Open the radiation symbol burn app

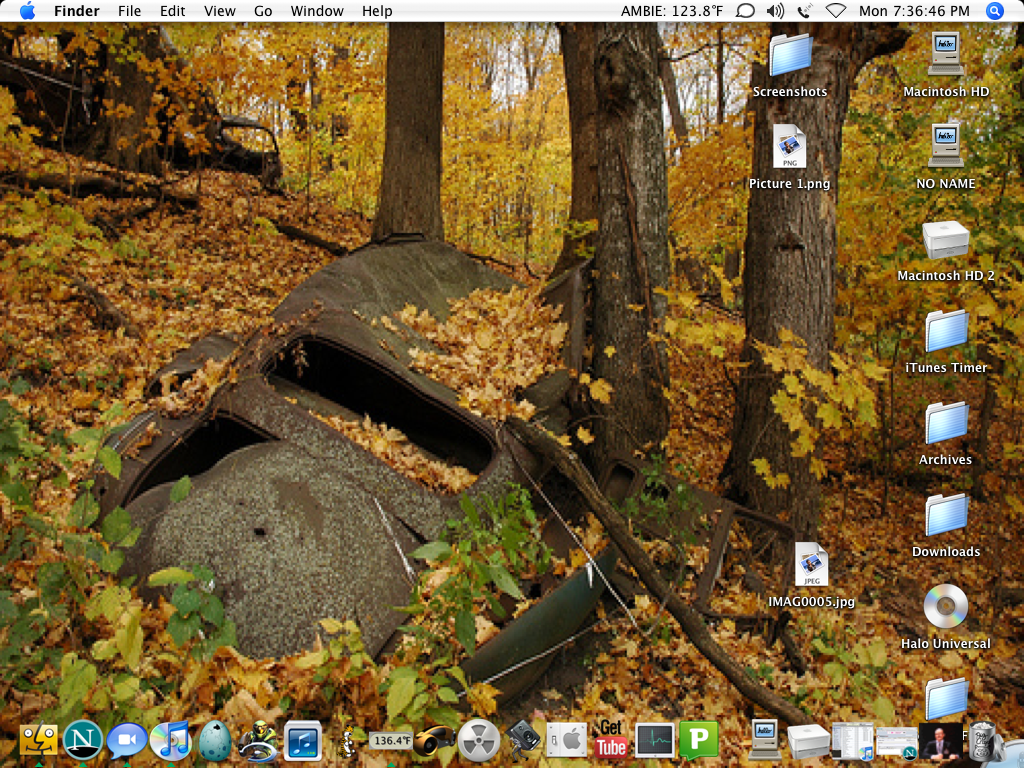click(x=479, y=741)
